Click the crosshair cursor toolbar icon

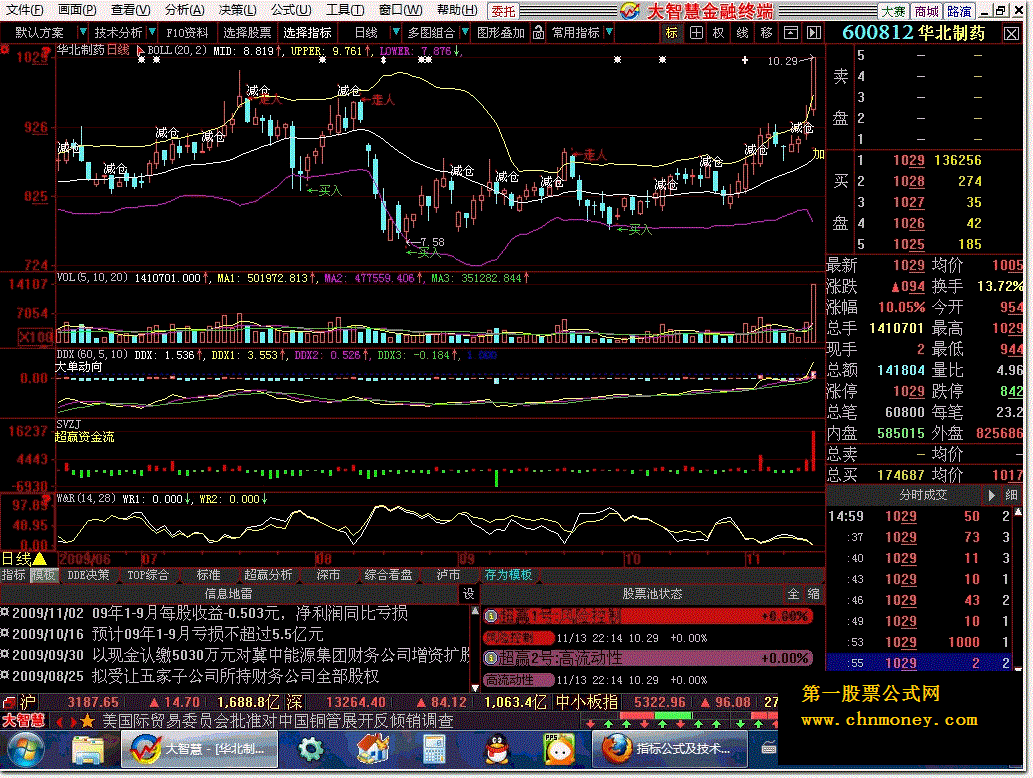click(696, 33)
